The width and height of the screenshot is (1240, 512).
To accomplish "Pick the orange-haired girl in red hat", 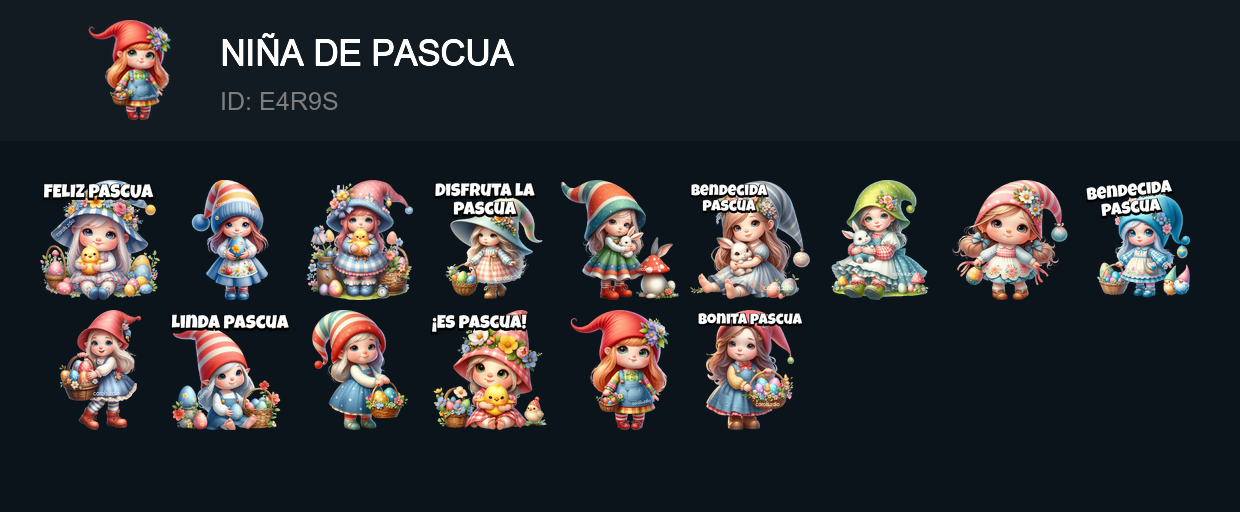I will pyautogui.click(x=619, y=369).
